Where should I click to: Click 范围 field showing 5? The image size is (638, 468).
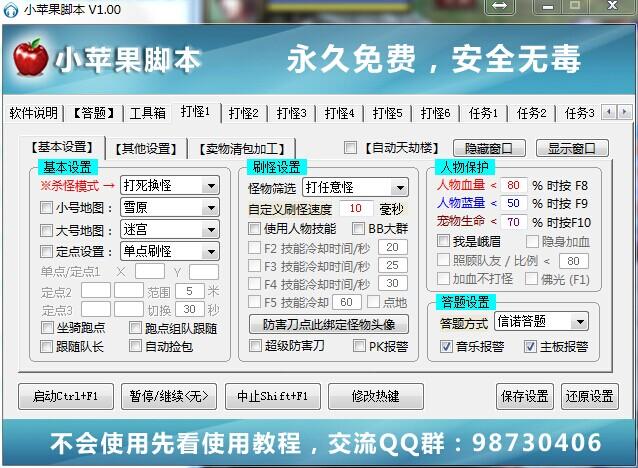click(x=190, y=291)
